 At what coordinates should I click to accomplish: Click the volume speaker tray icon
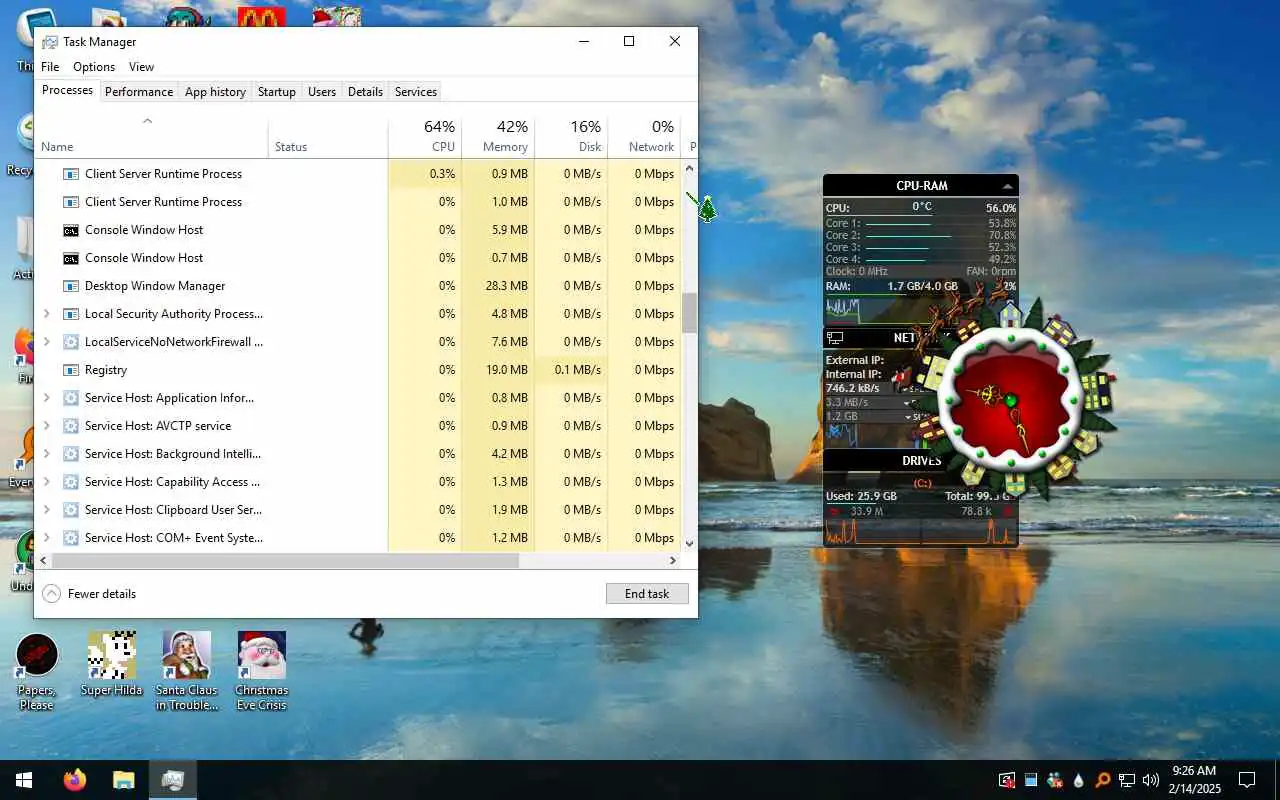tap(1150, 780)
